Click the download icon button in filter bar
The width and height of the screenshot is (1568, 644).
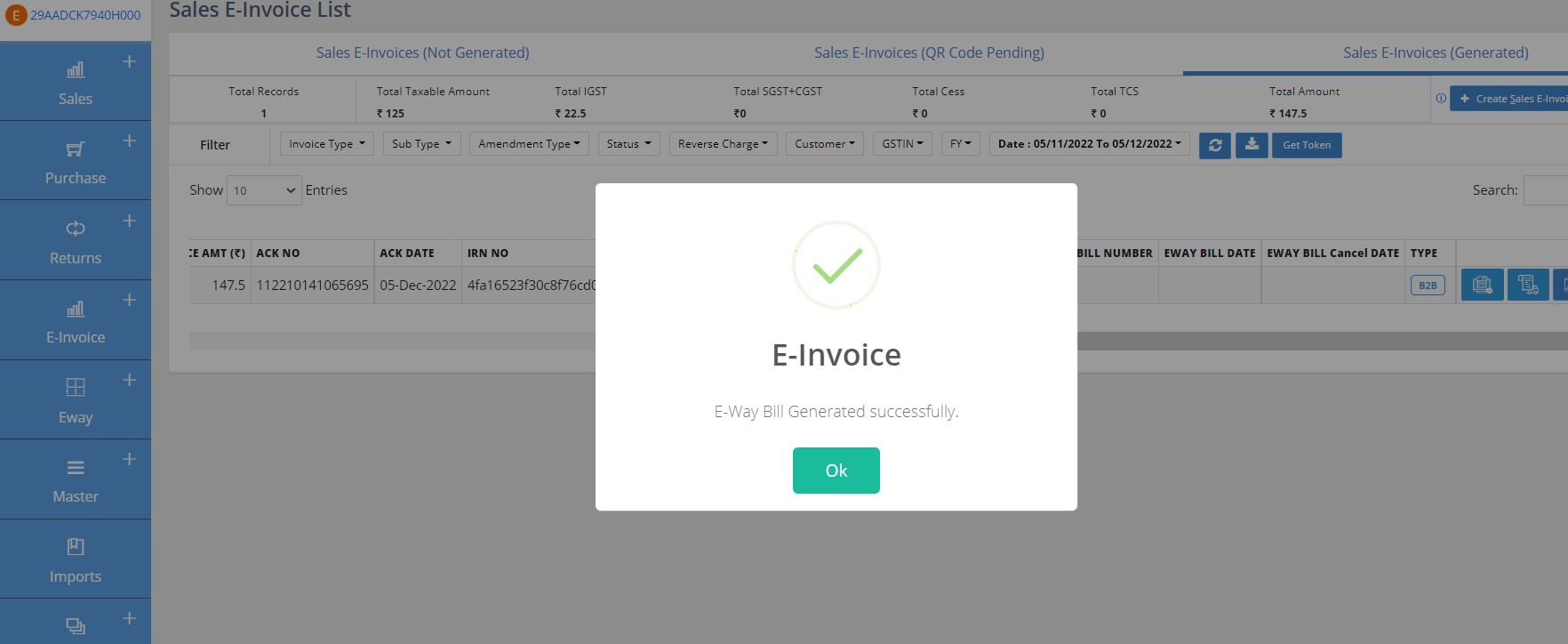tap(1251, 145)
